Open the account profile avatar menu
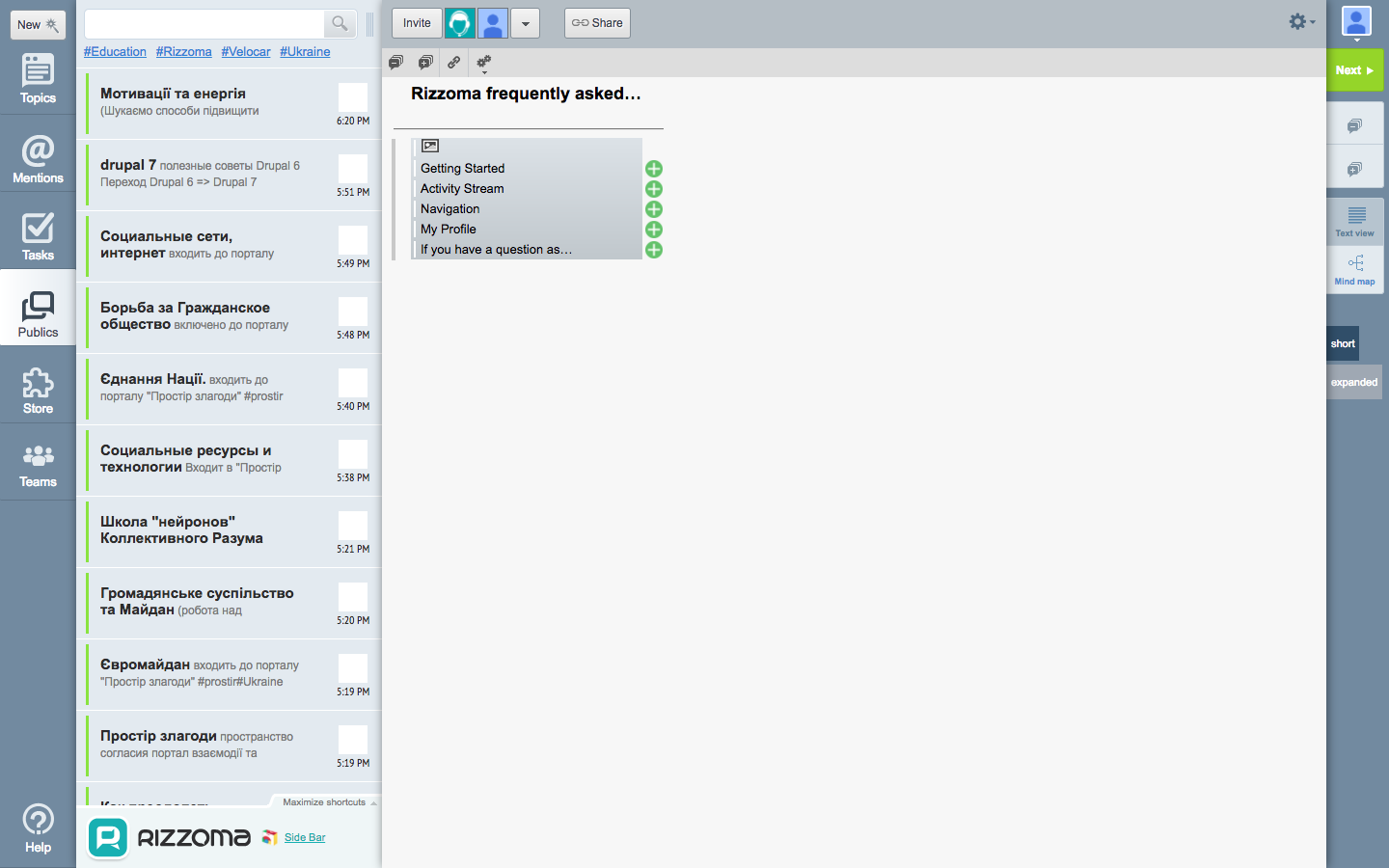Image resolution: width=1389 pixels, height=868 pixels. click(x=1356, y=22)
